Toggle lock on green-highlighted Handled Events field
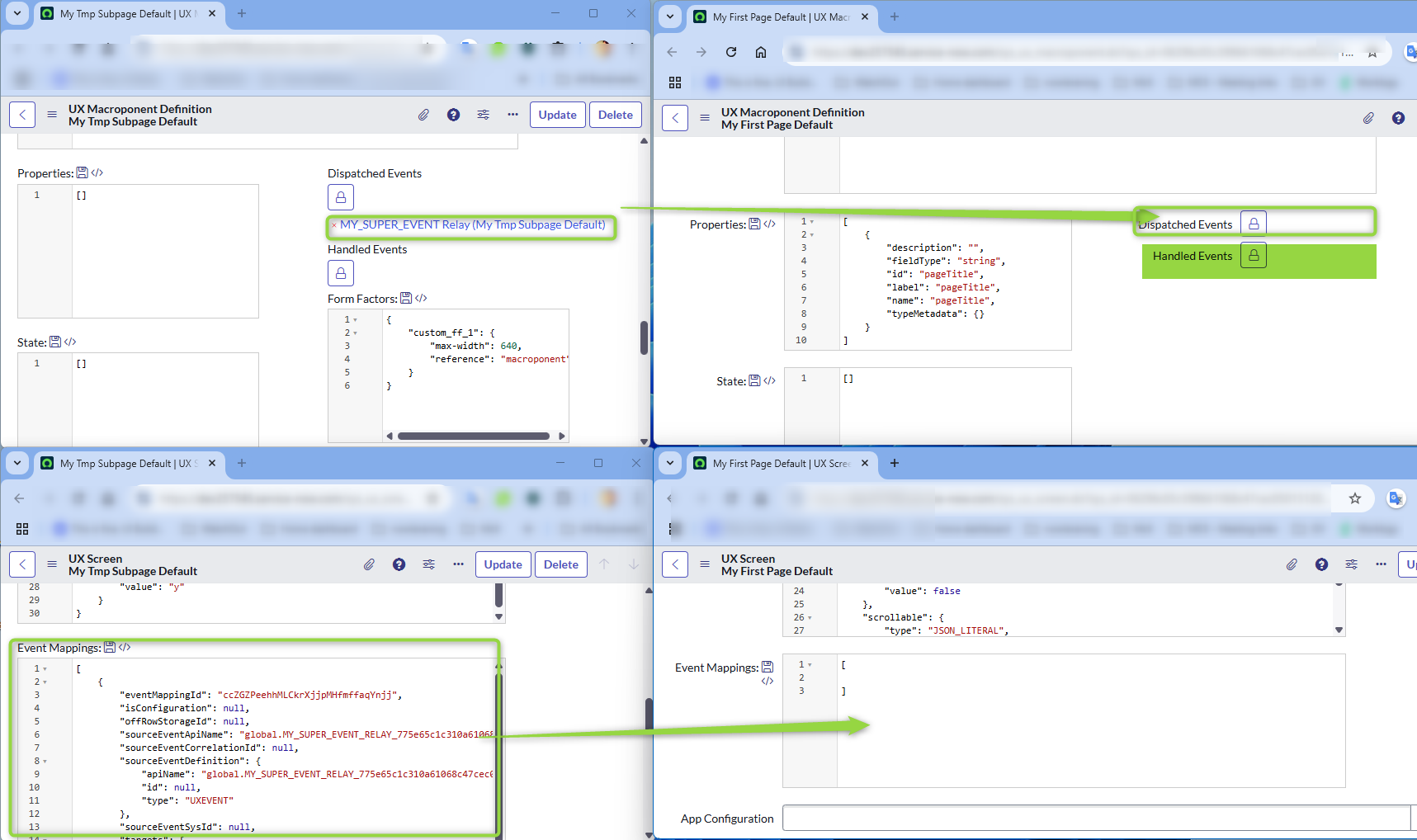The width and height of the screenshot is (1417, 840). pos(1254,256)
